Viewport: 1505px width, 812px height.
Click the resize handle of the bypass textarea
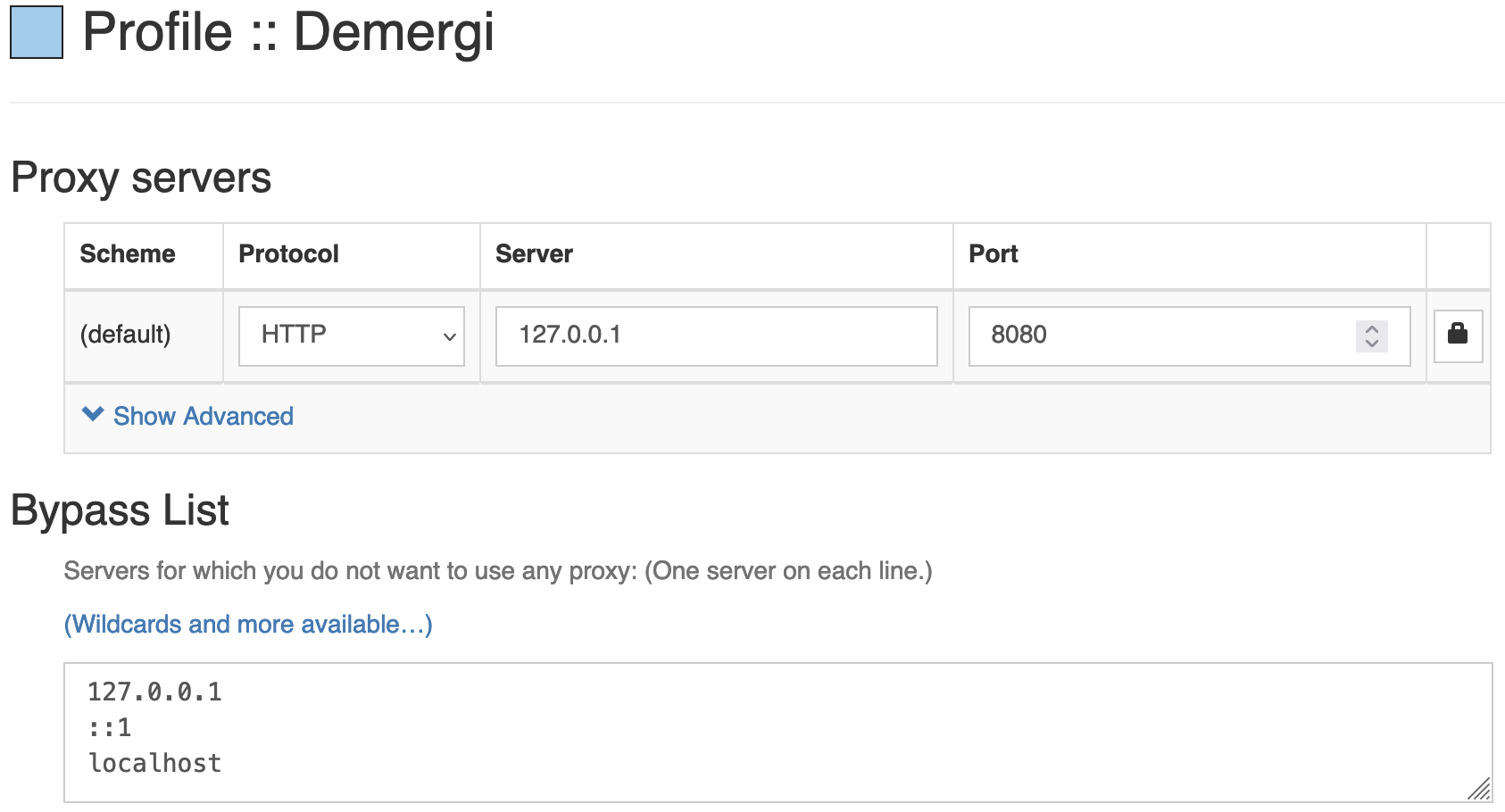1479,789
